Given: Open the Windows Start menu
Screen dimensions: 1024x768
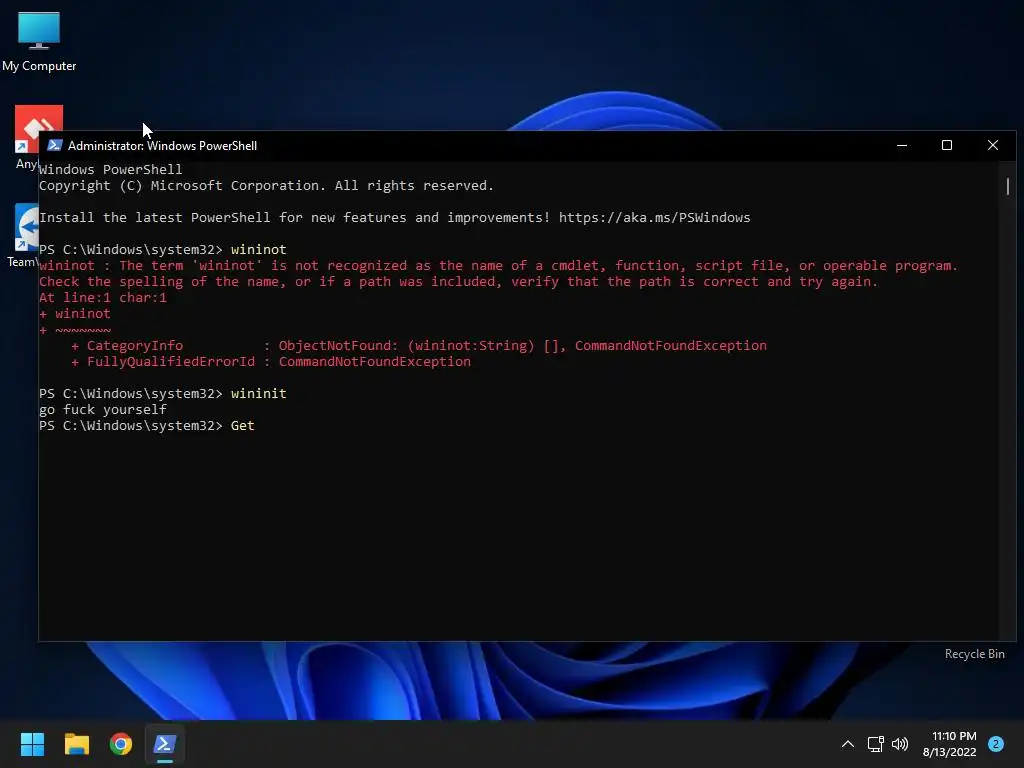Looking at the screenshot, I should (x=32, y=744).
